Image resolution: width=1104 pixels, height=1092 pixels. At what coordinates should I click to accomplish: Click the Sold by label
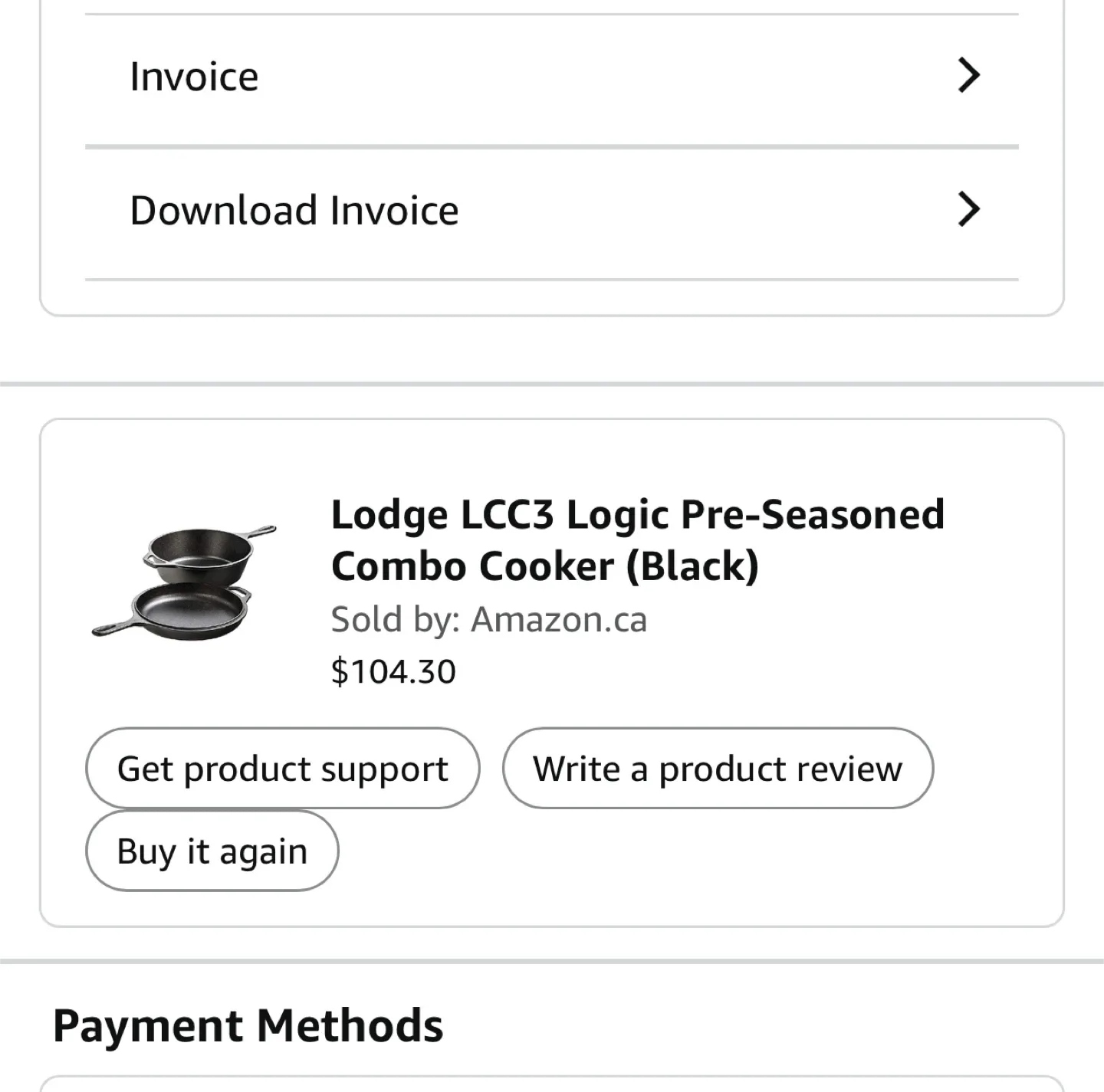[x=393, y=618]
